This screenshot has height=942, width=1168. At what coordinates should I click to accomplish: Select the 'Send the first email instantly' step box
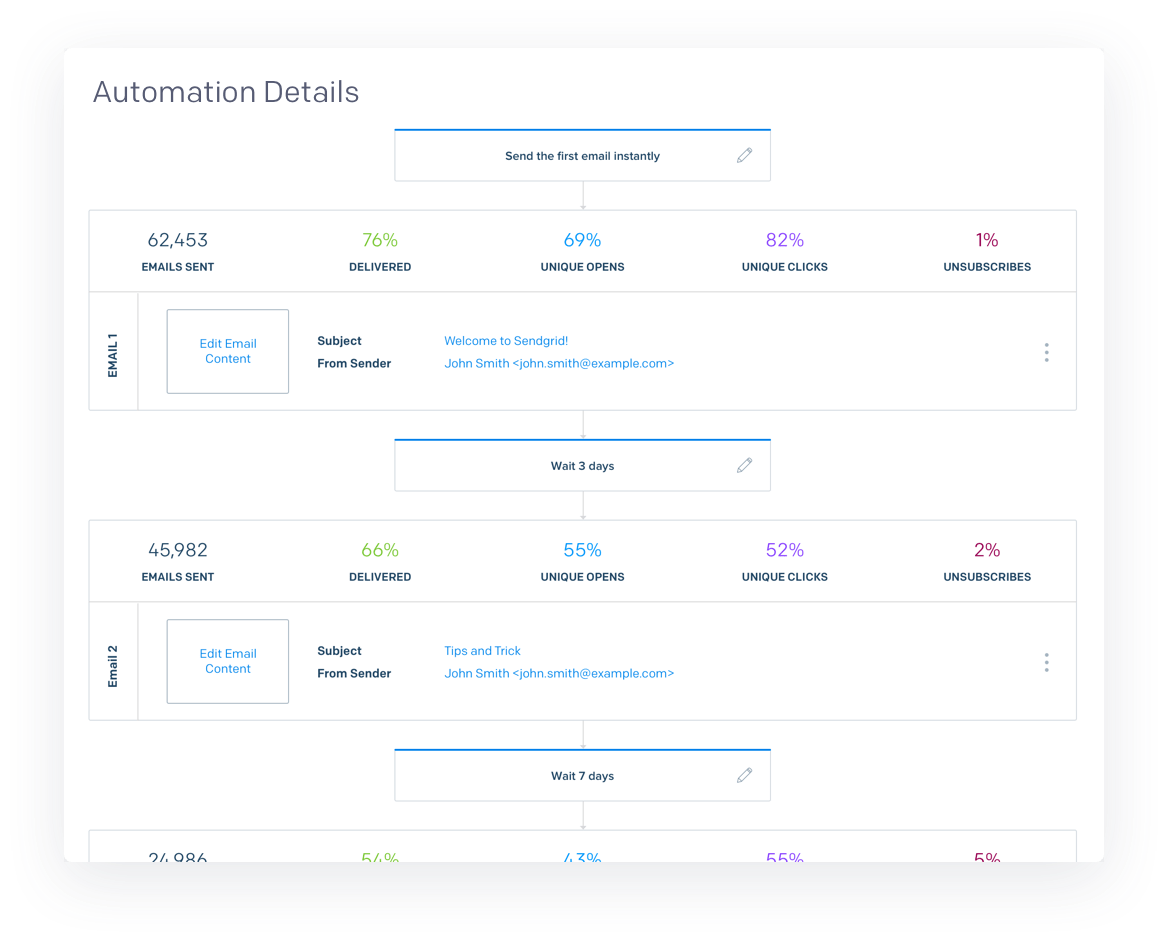tap(583, 155)
